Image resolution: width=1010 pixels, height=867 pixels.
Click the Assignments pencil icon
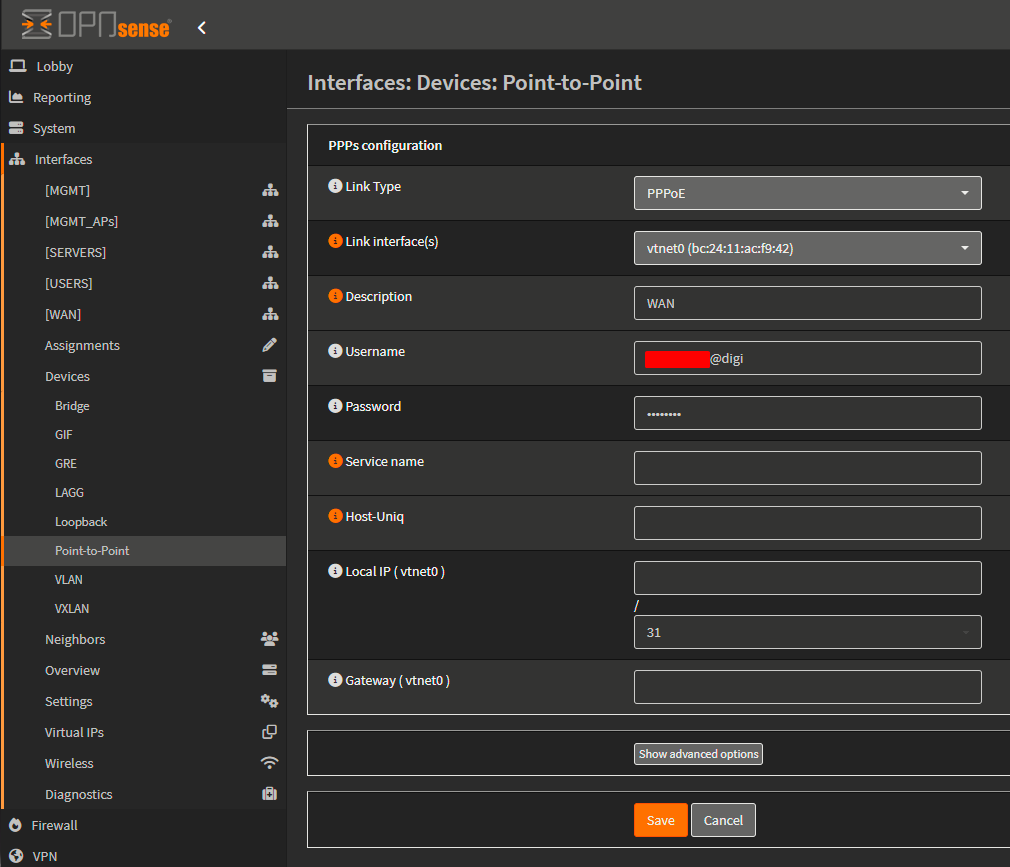click(x=270, y=345)
